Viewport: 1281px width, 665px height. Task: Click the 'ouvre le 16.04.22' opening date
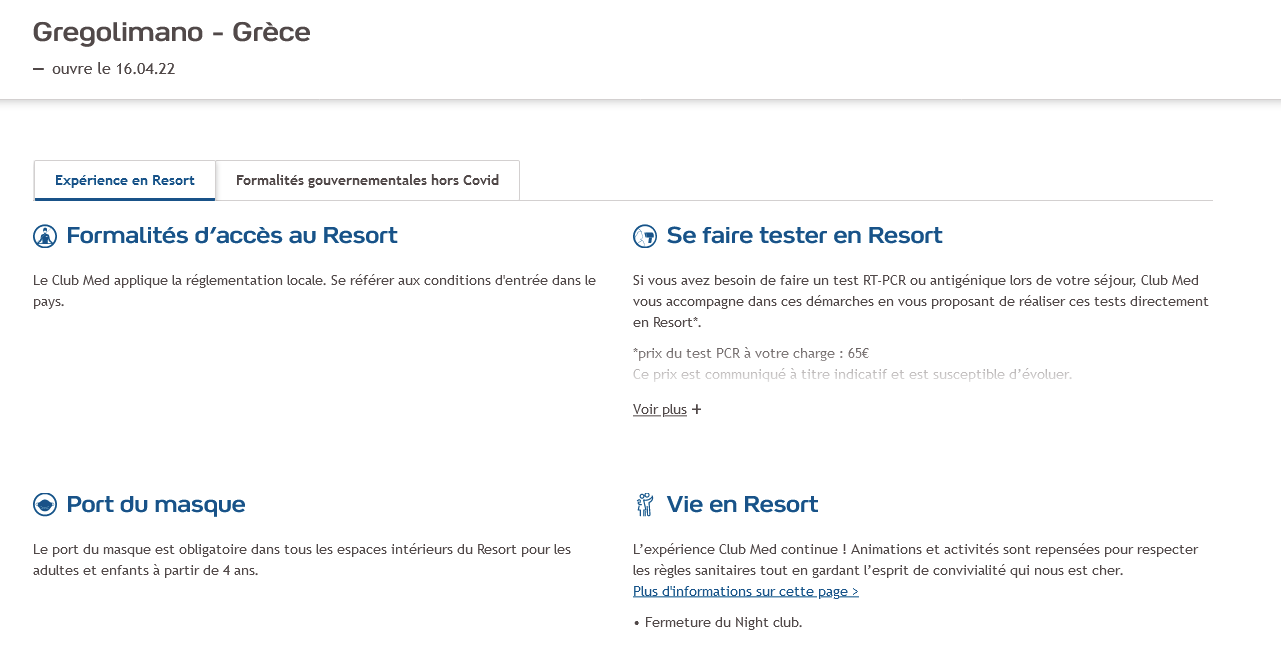tap(114, 69)
